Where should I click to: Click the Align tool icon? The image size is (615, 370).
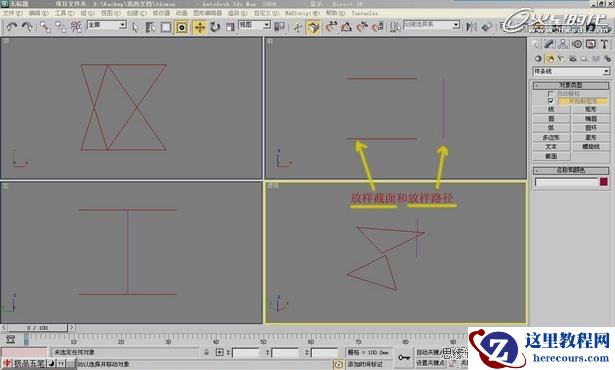click(487, 27)
